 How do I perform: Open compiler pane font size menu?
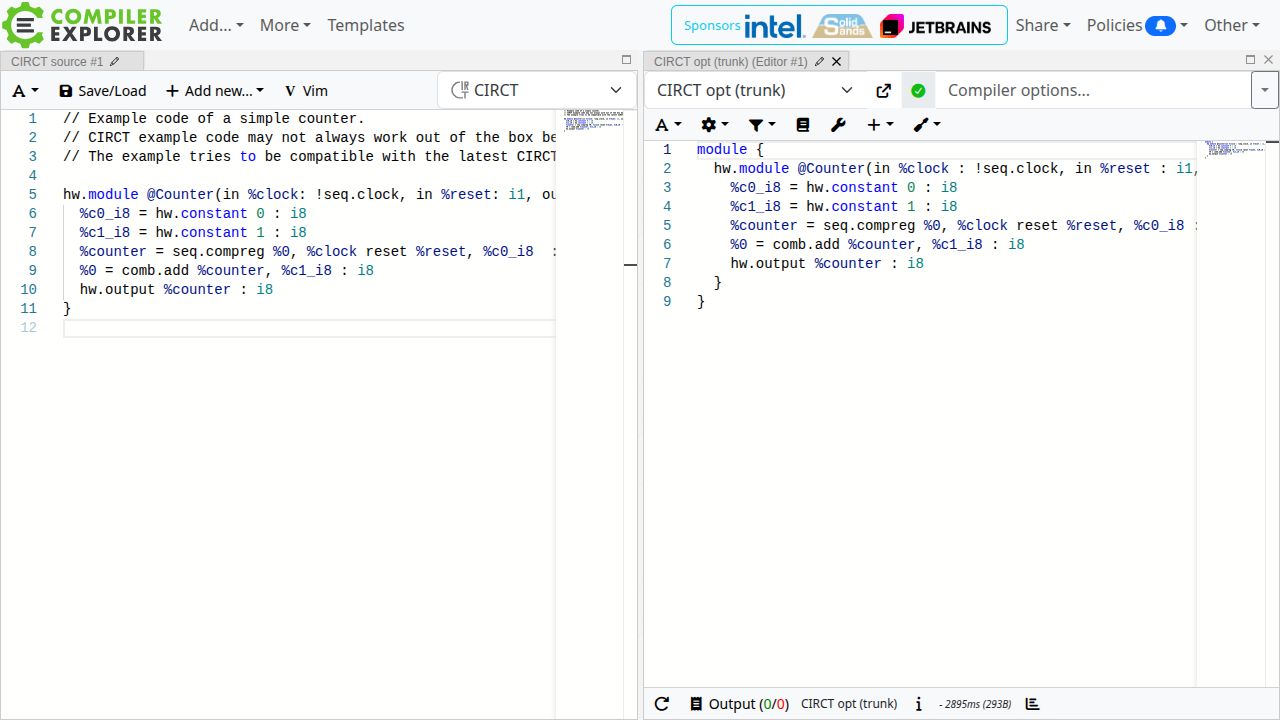(668, 125)
